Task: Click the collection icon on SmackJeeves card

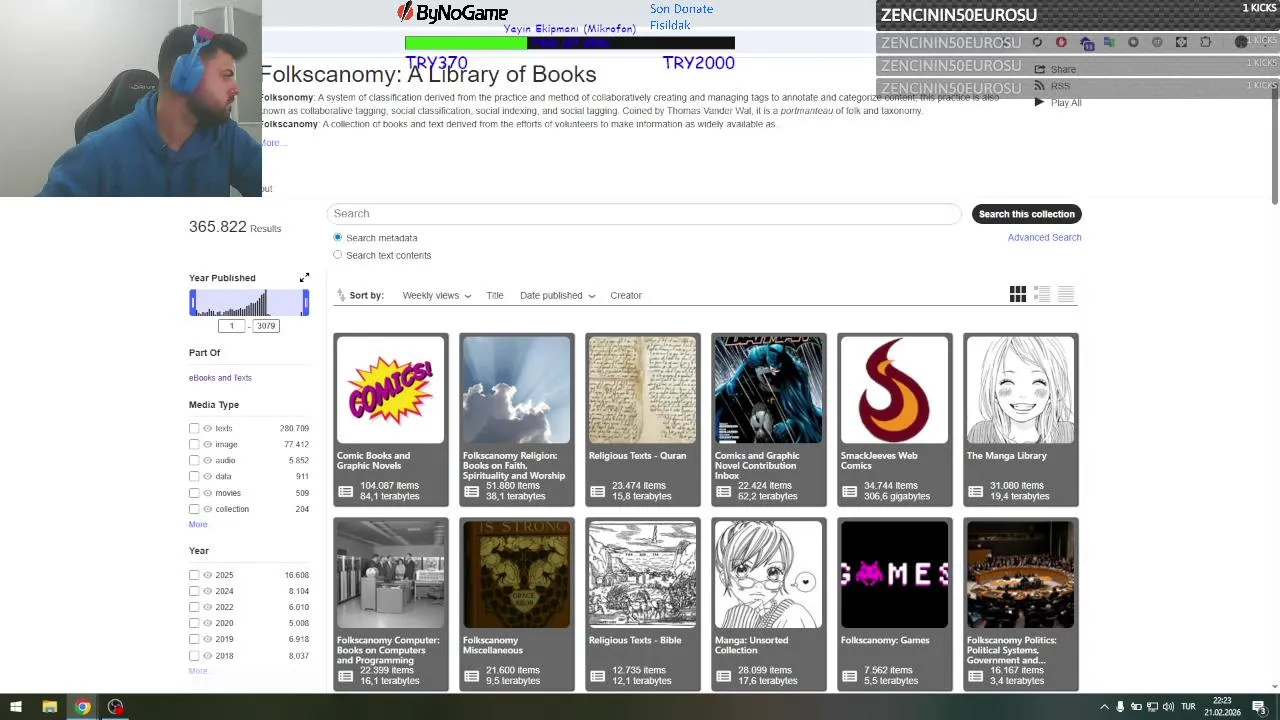Action: tap(849, 491)
